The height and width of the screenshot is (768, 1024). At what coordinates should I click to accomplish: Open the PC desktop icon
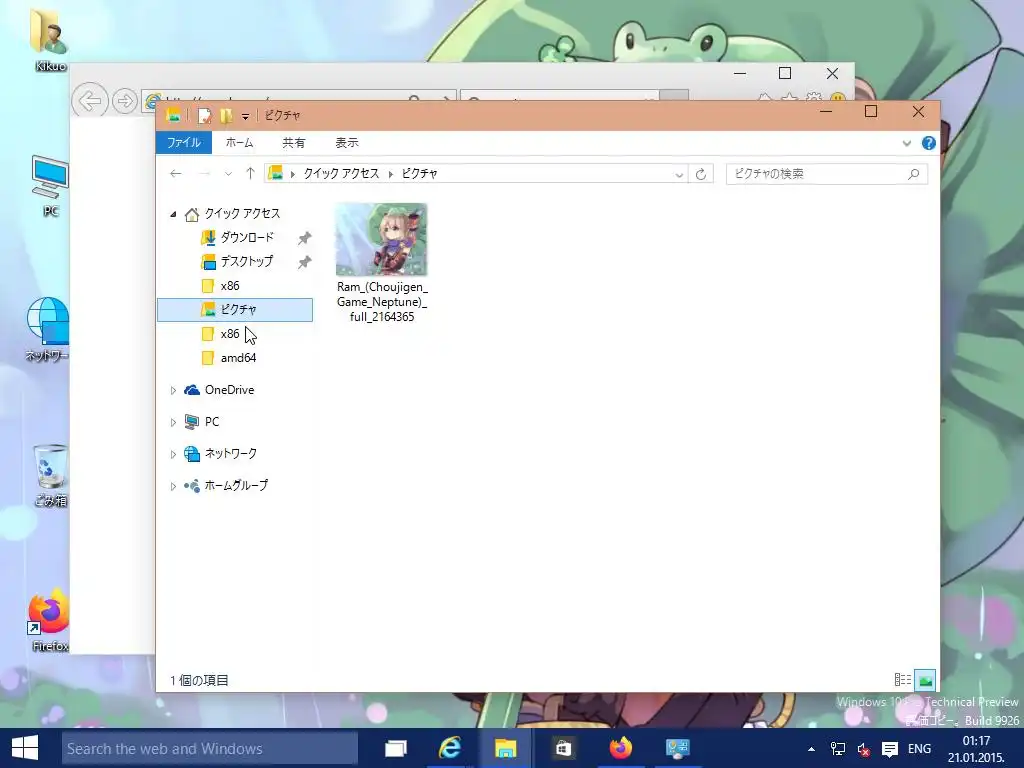50,185
